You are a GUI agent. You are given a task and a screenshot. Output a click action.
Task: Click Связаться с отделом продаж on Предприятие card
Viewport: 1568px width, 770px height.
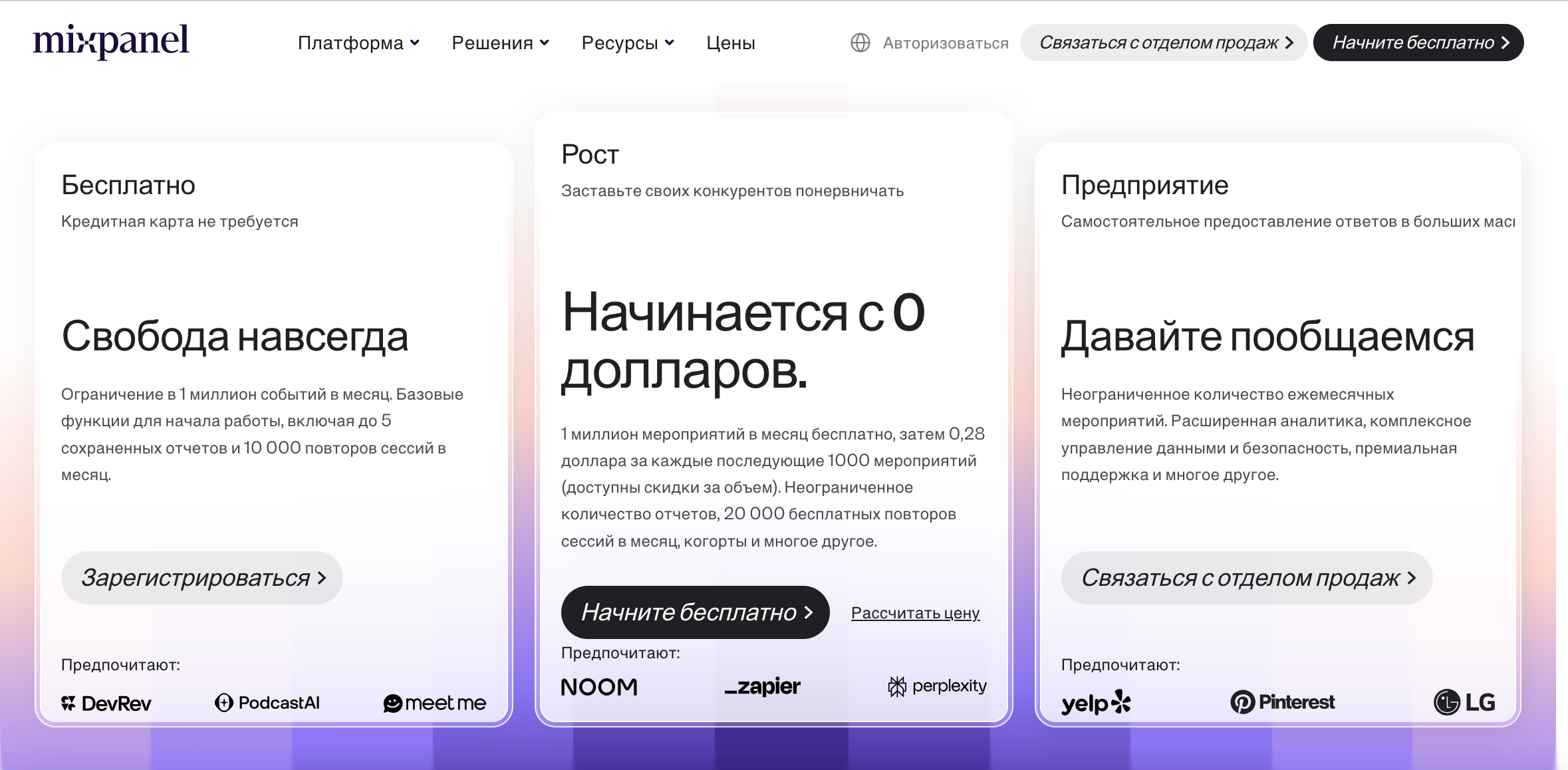[x=1246, y=578]
